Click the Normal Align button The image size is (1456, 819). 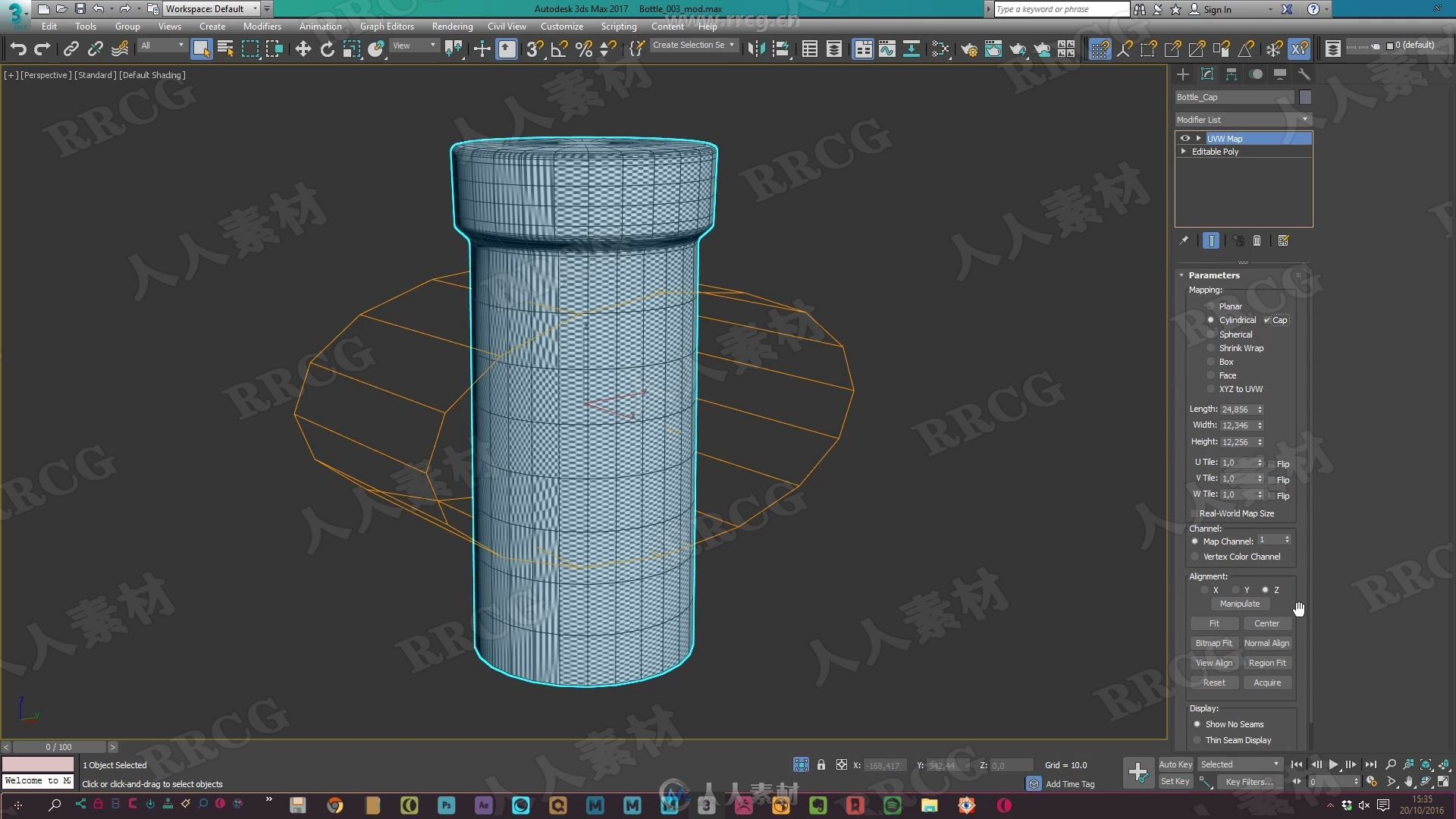click(x=1267, y=643)
